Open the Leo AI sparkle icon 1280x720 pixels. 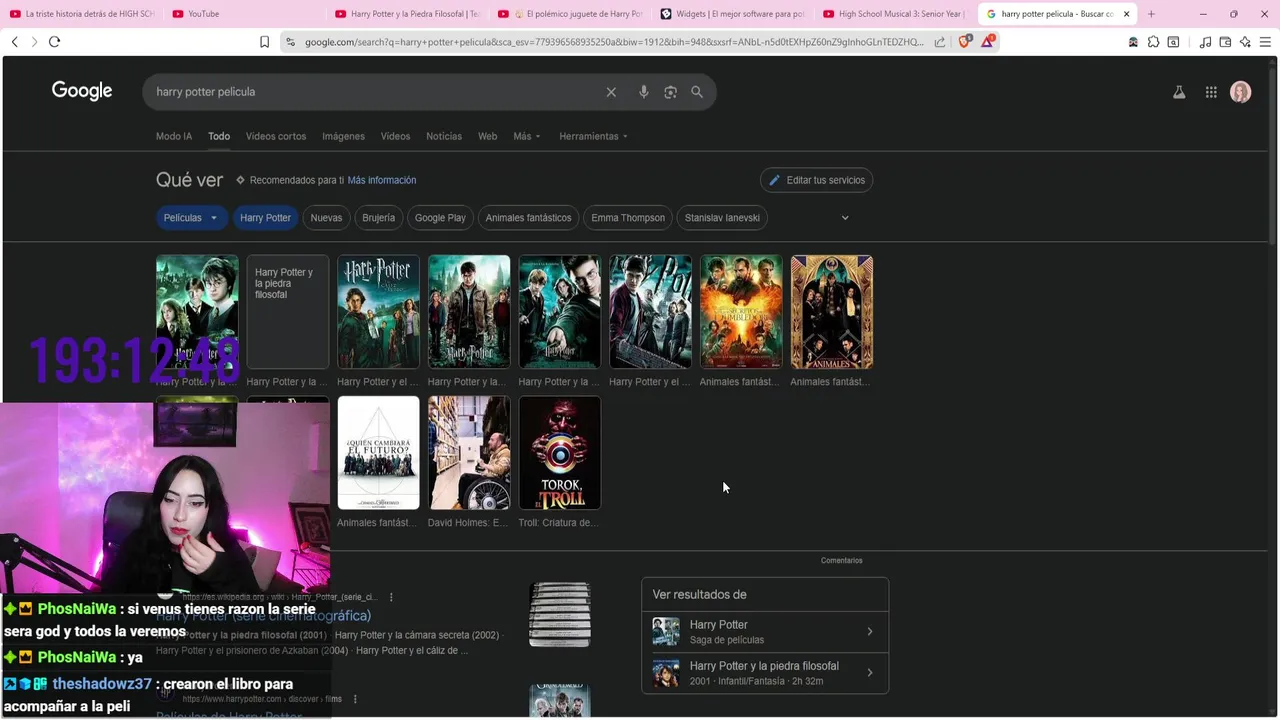pos(1245,42)
